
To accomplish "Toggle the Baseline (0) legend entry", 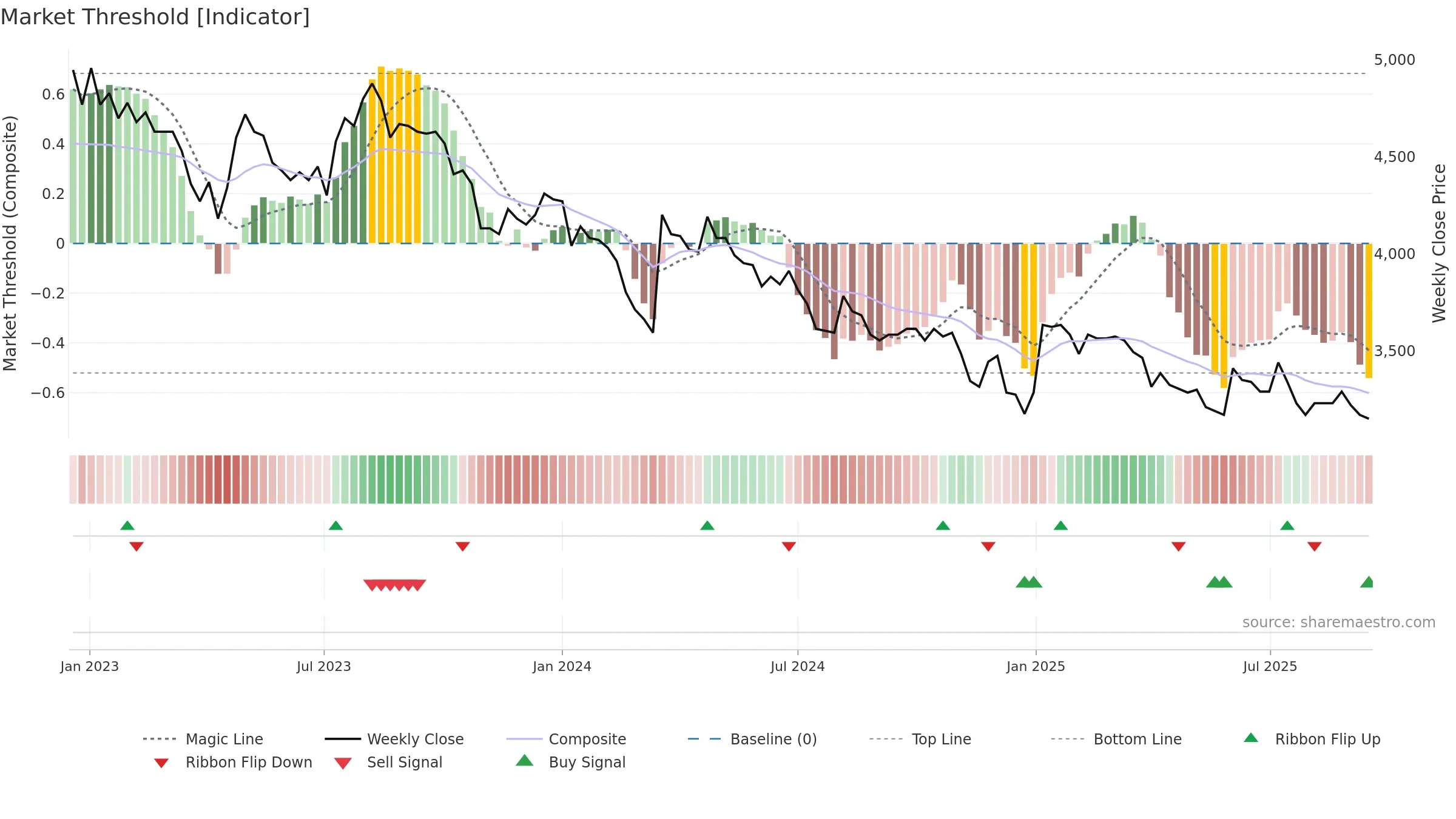I will (x=752, y=739).
